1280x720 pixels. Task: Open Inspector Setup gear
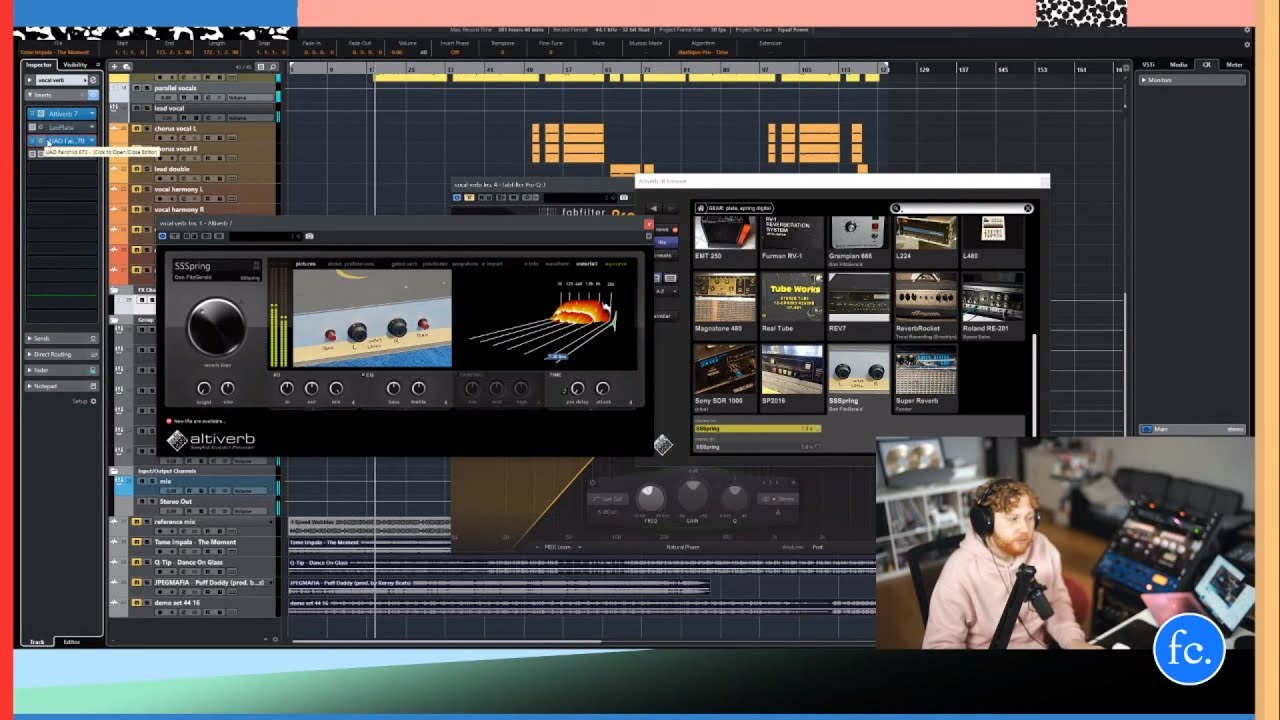coord(93,401)
